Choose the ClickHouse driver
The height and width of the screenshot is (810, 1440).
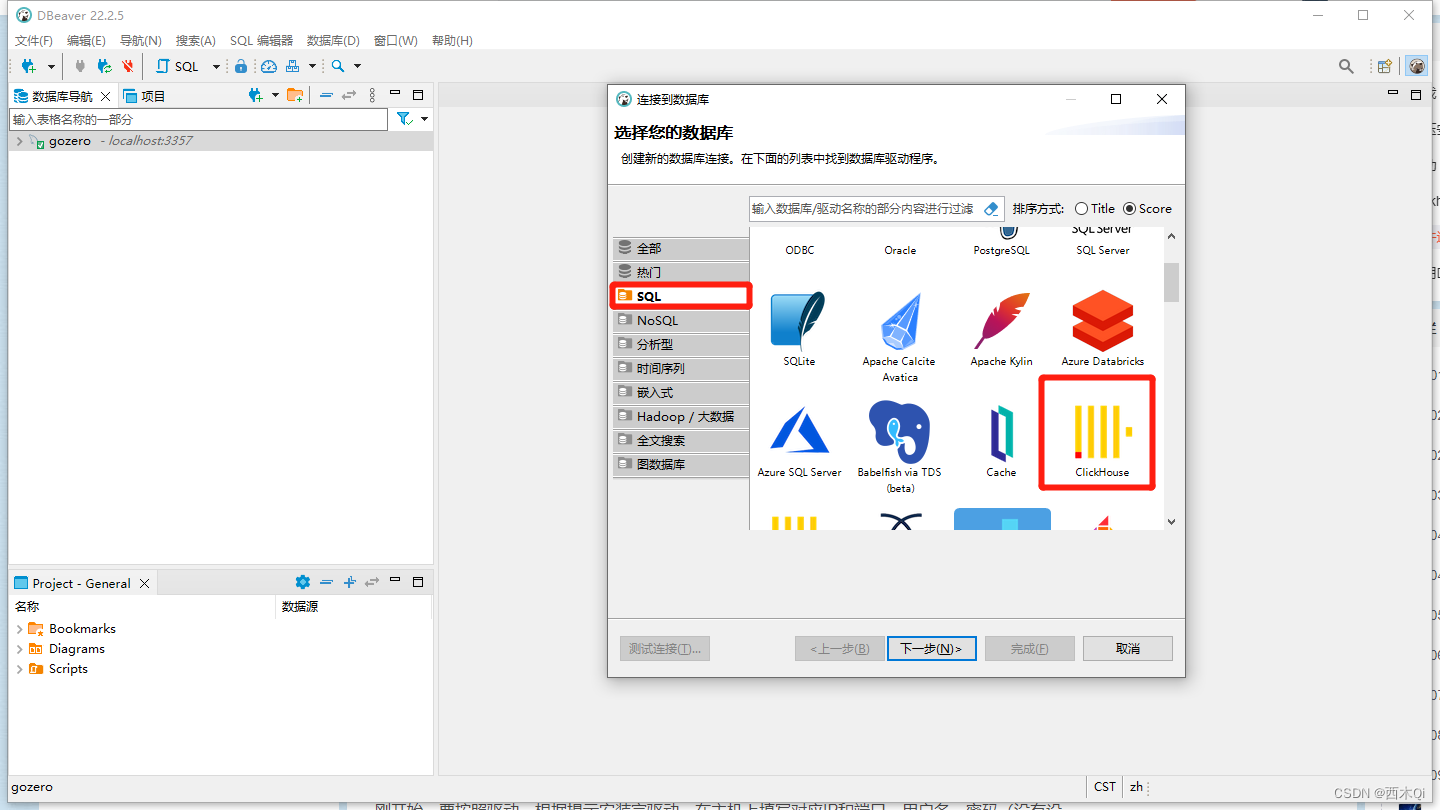coord(1102,433)
